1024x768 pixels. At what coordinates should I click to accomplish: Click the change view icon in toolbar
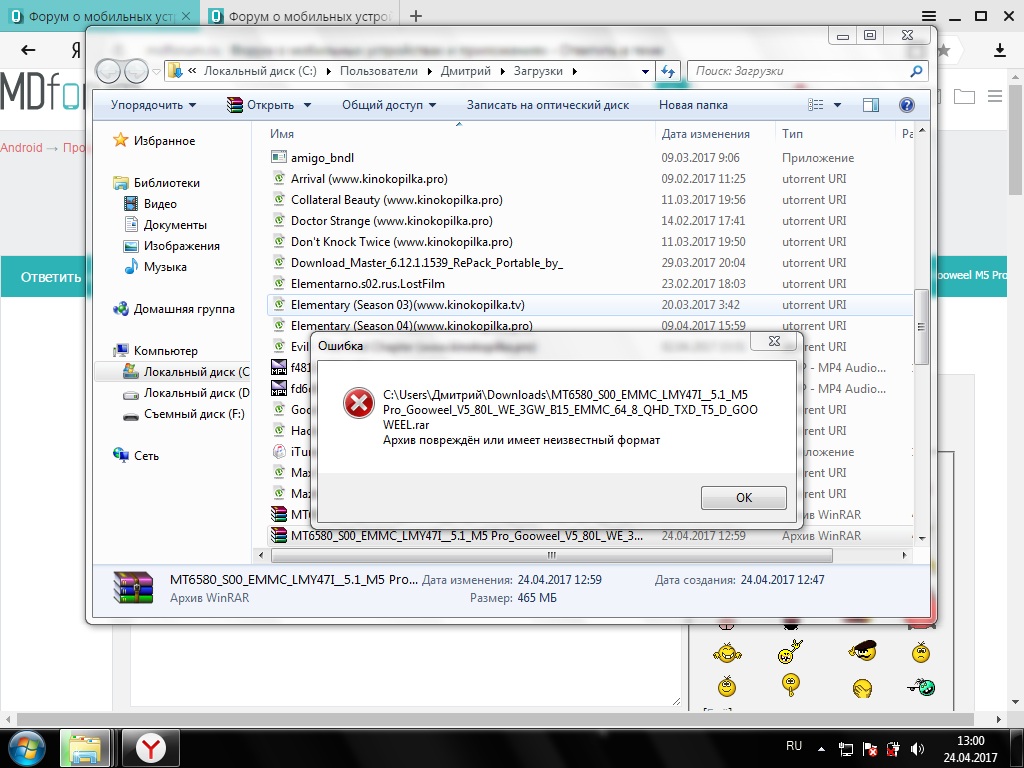[816, 105]
